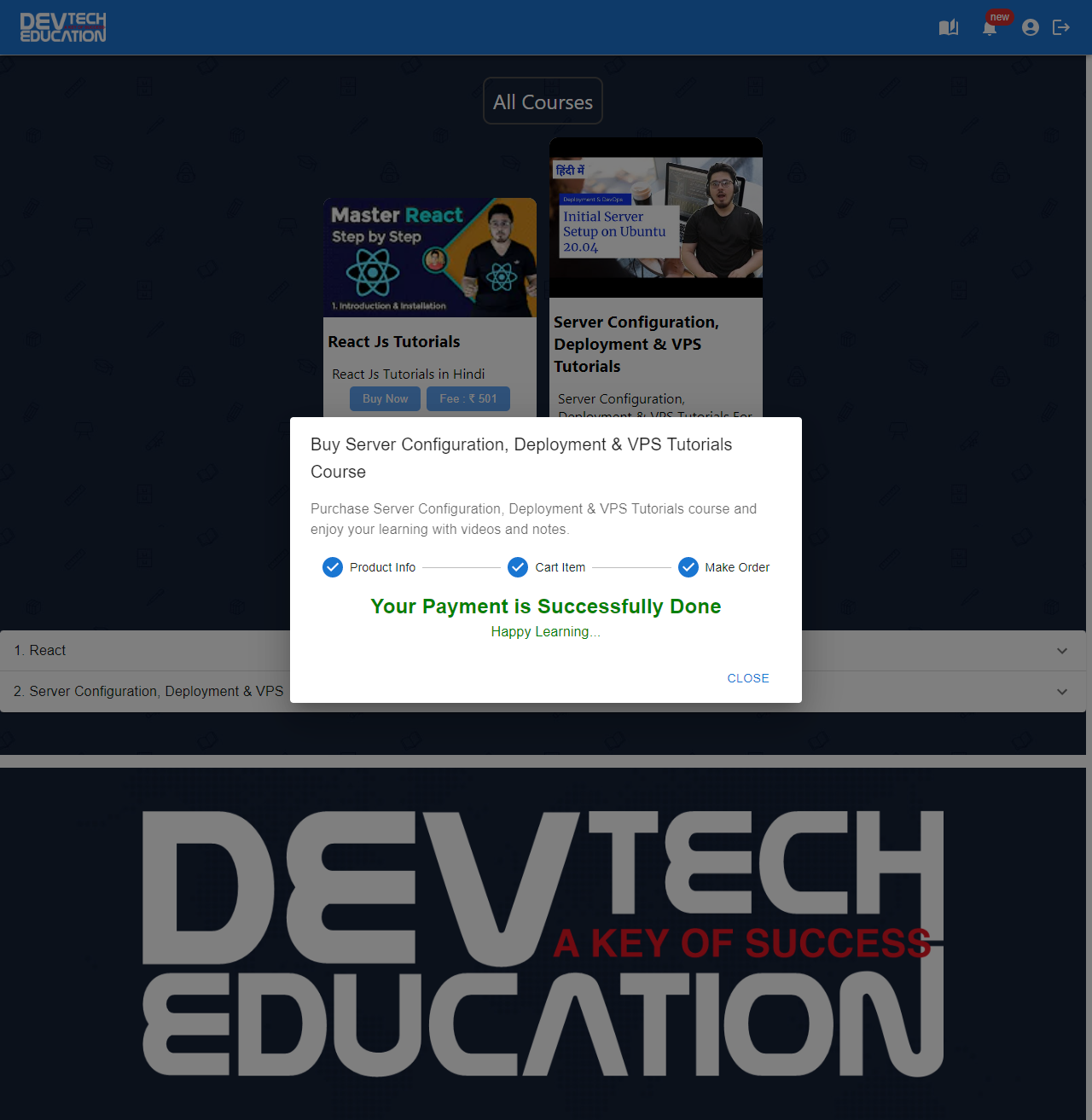This screenshot has width=1092, height=1120.
Task: Expand the React accordion chevron
Action: pos(1062,651)
